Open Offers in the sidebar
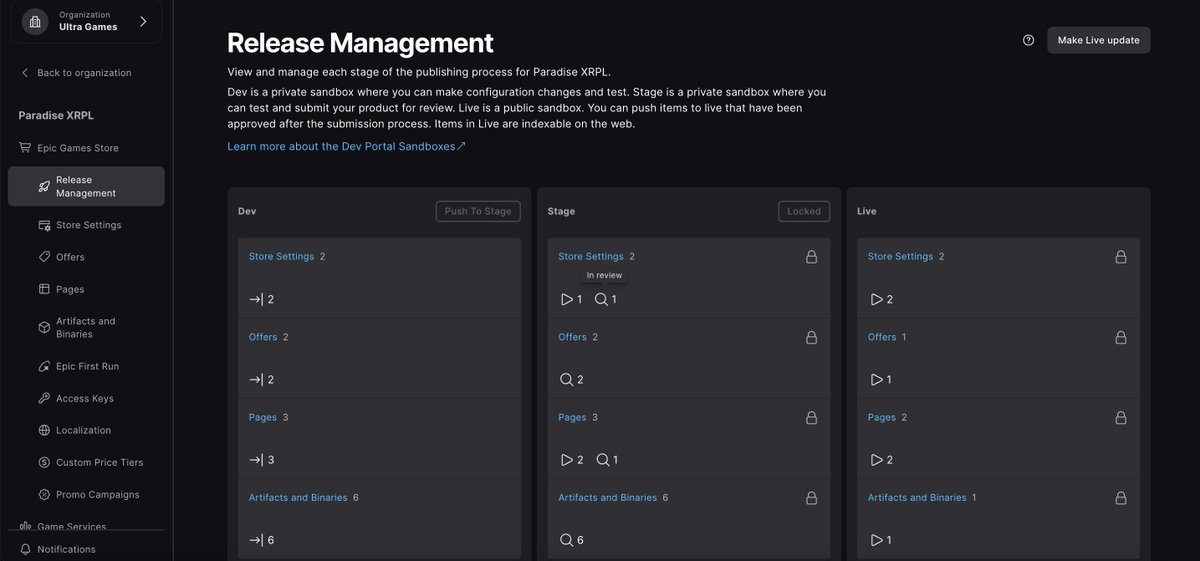Viewport: 1200px width, 561px height. (70, 257)
